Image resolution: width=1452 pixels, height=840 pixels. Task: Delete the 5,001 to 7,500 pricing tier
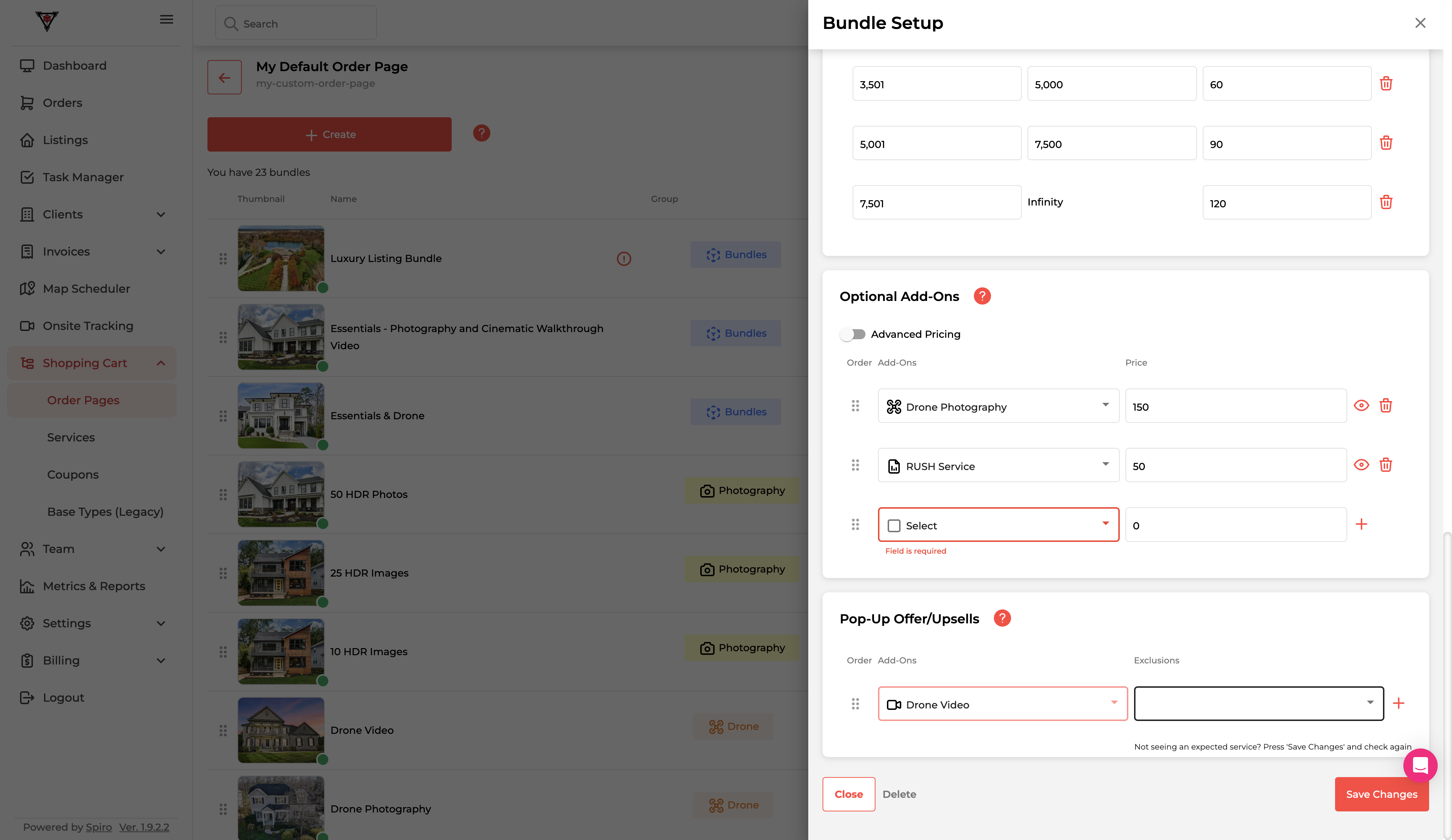1386,143
